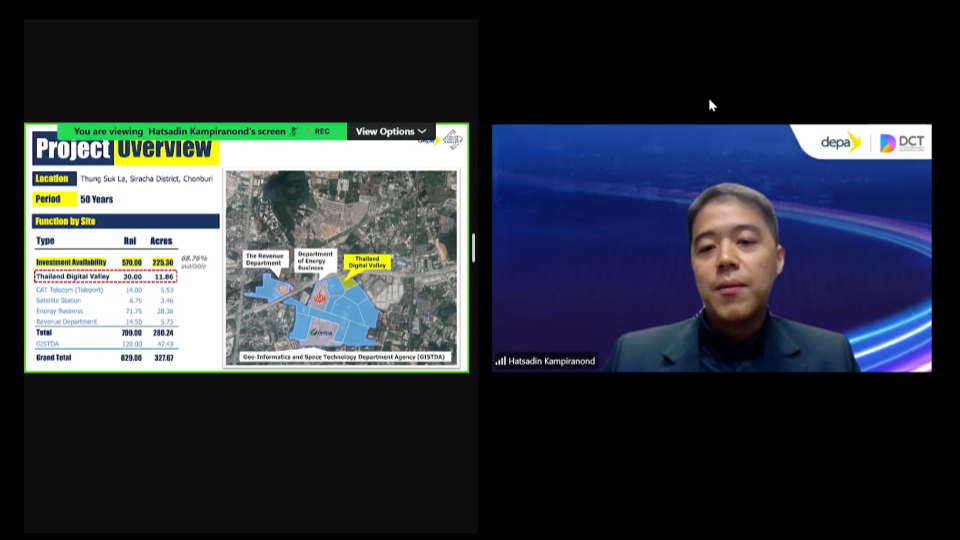Click the 'Total' row label
960x540 pixels.
[x=44, y=332]
